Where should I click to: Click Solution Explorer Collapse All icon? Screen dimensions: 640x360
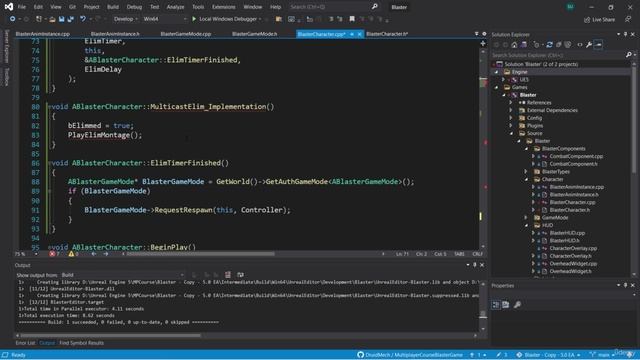click(x=559, y=45)
